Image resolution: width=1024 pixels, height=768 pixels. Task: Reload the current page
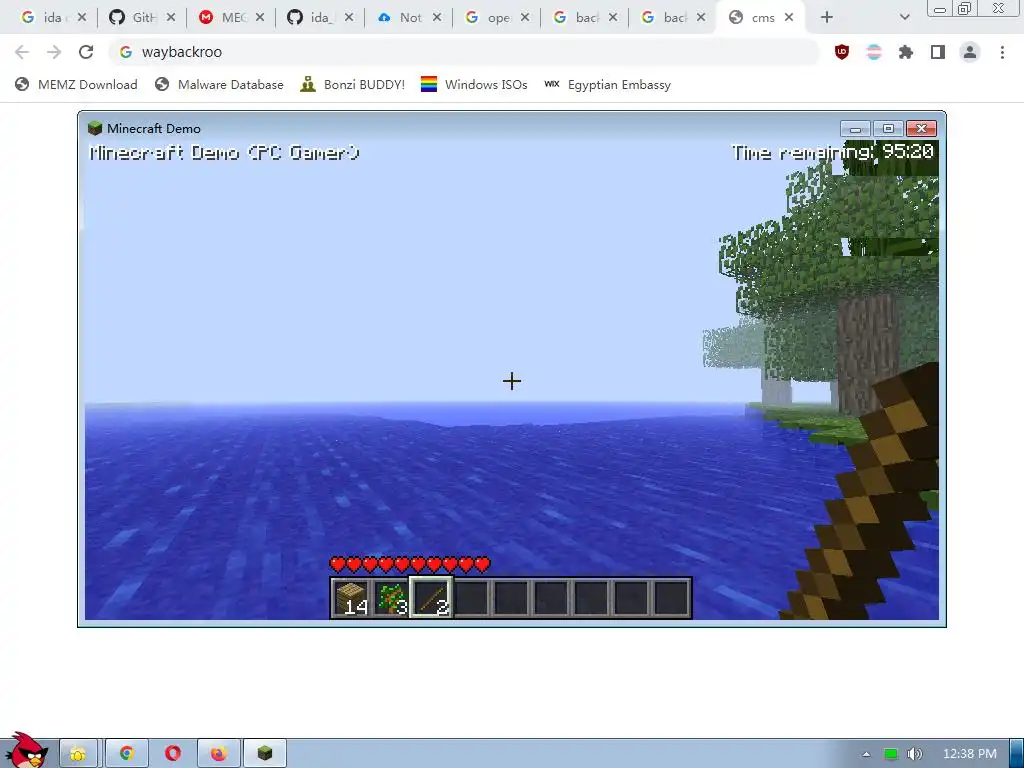tap(86, 52)
